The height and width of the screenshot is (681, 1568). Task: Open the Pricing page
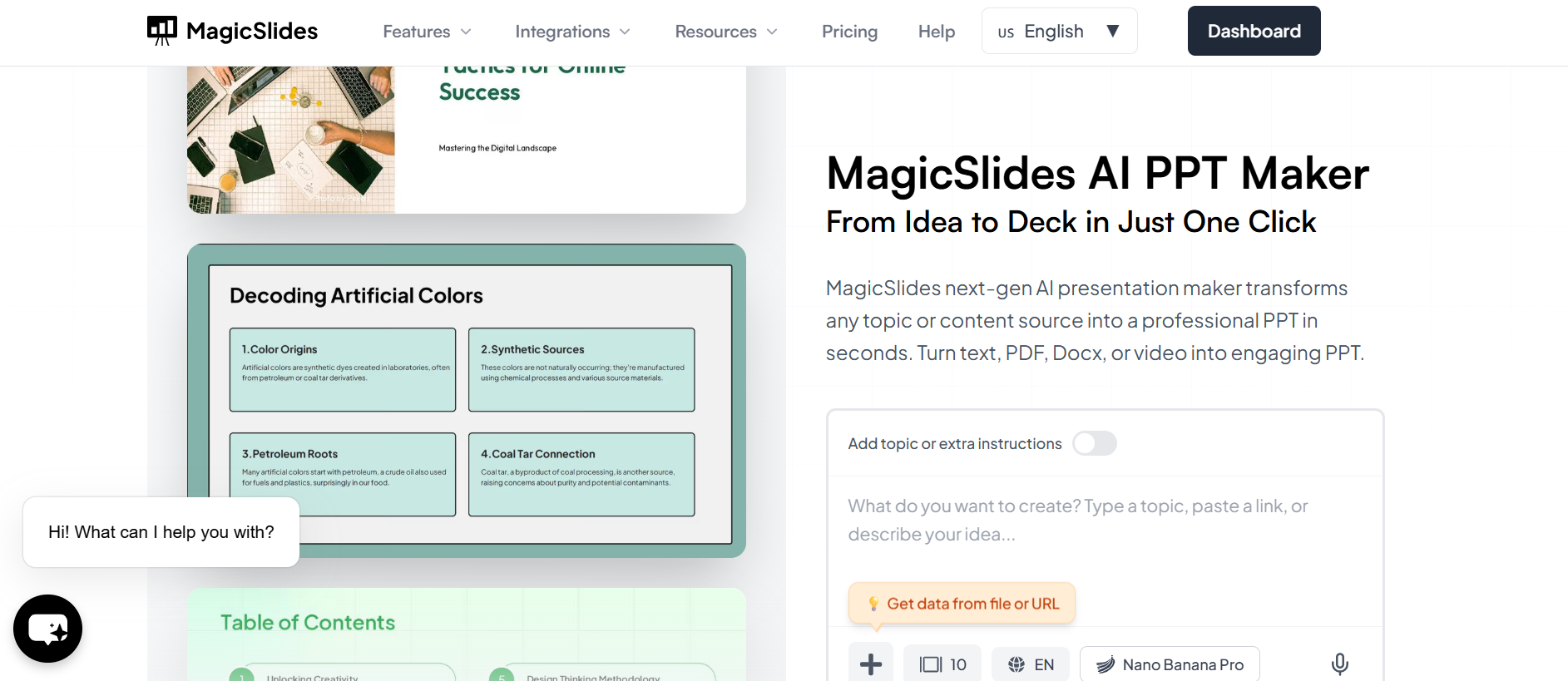coord(849,32)
